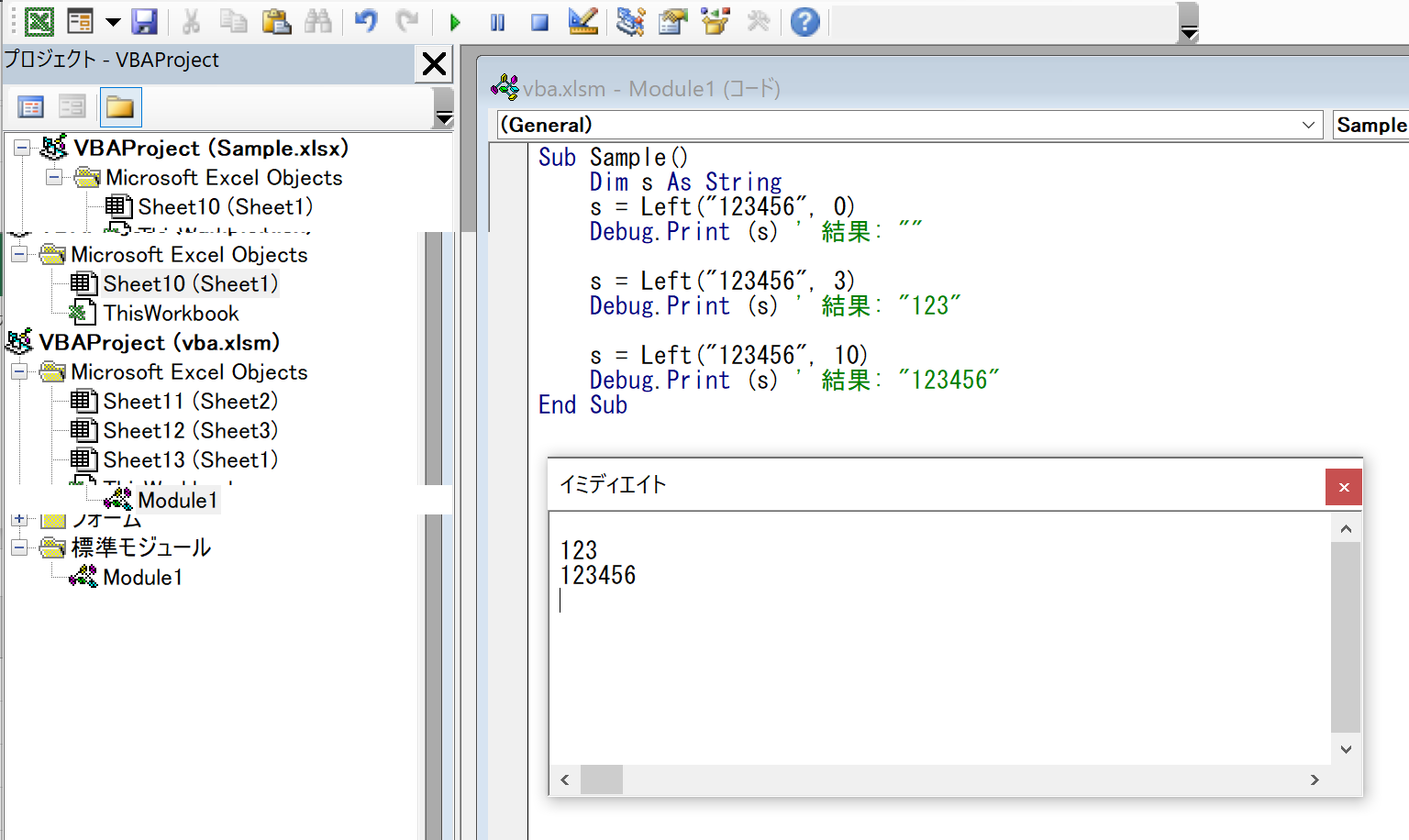Undo the last edit
The width and height of the screenshot is (1409, 840).
pyautogui.click(x=366, y=21)
